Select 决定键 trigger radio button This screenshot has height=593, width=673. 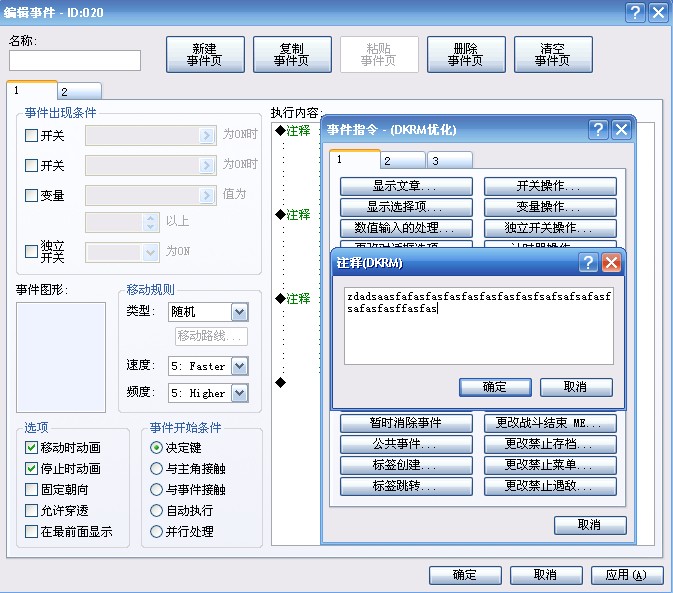click(156, 448)
